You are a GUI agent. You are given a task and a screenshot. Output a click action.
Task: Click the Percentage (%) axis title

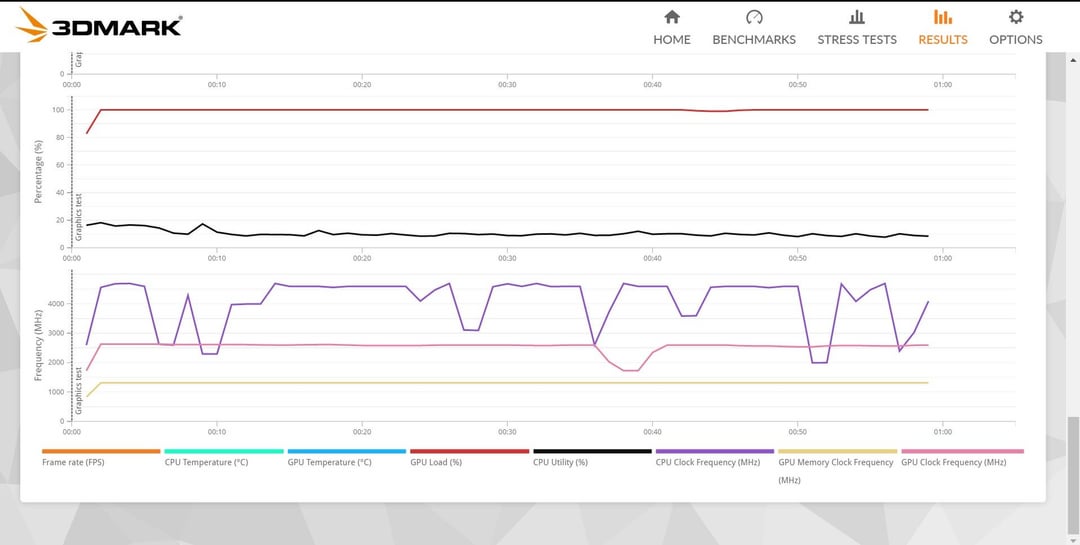[39, 172]
